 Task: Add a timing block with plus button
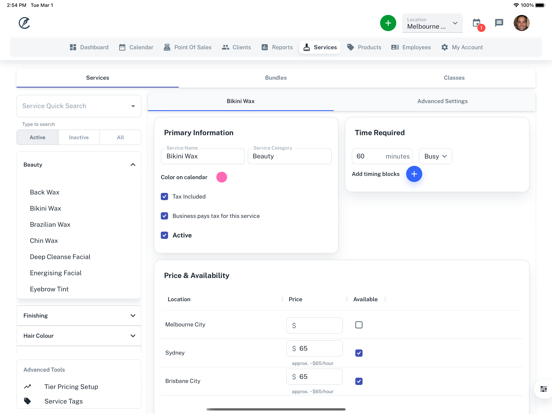click(x=414, y=174)
